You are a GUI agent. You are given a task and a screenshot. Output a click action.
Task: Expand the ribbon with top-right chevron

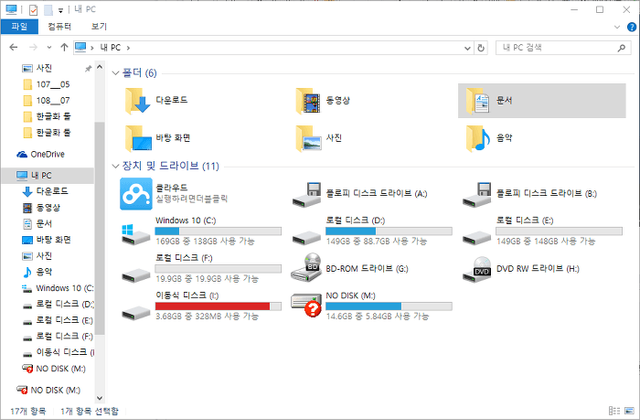click(x=617, y=27)
